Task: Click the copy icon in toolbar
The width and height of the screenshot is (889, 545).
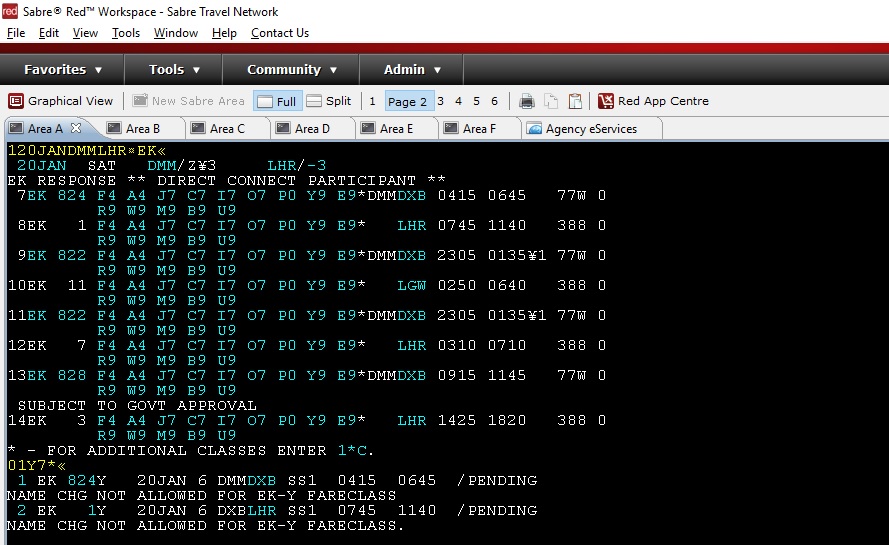Action: 551,101
